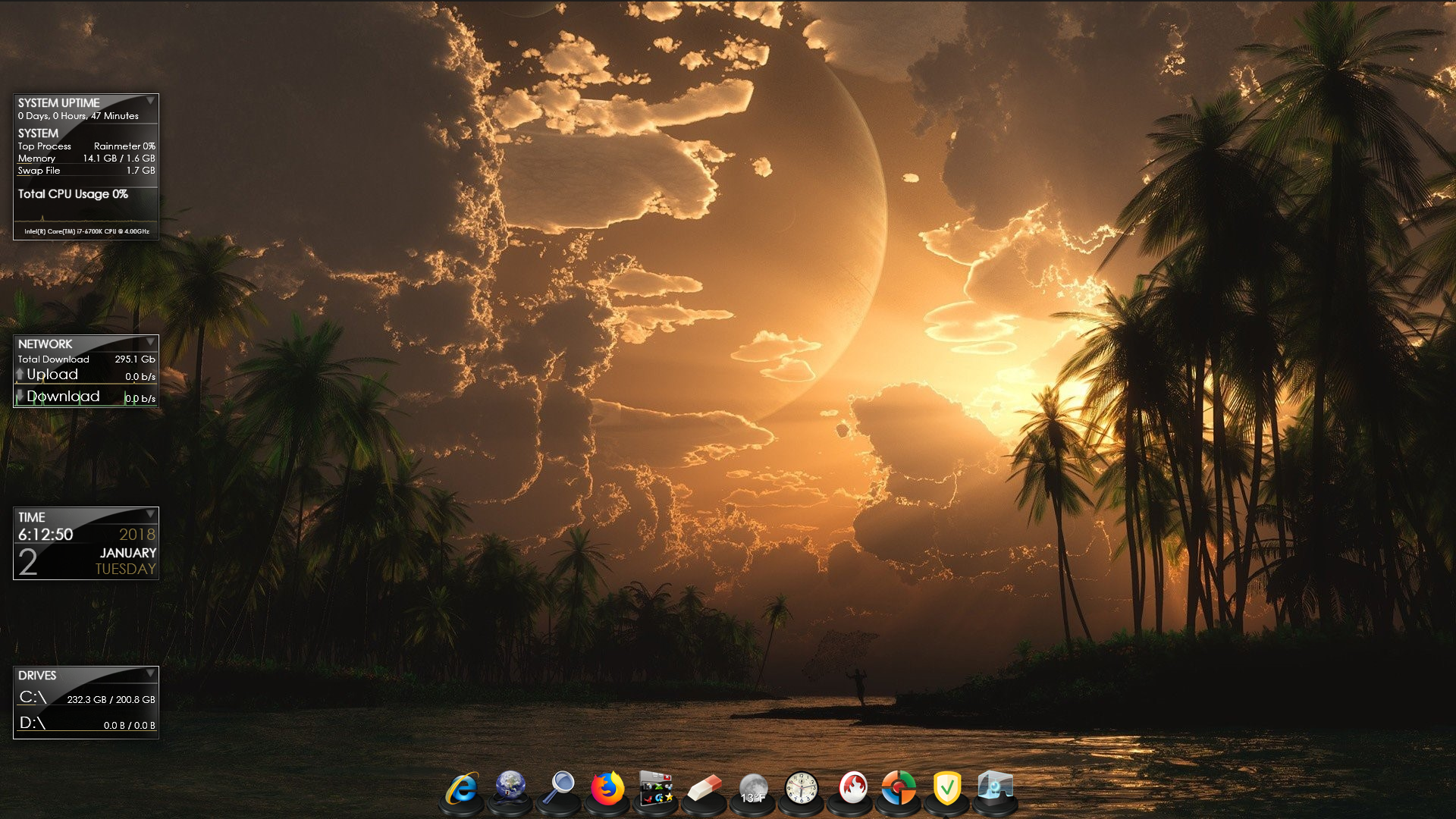The image size is (1456, 819).
Task: Open the programs window stack icon
Action: (656, 789)
